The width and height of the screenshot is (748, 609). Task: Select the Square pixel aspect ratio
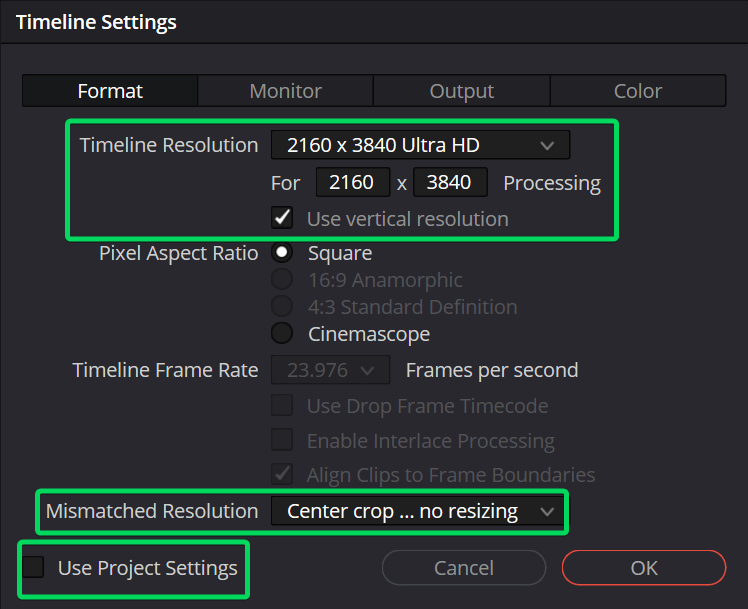[283, 253]
